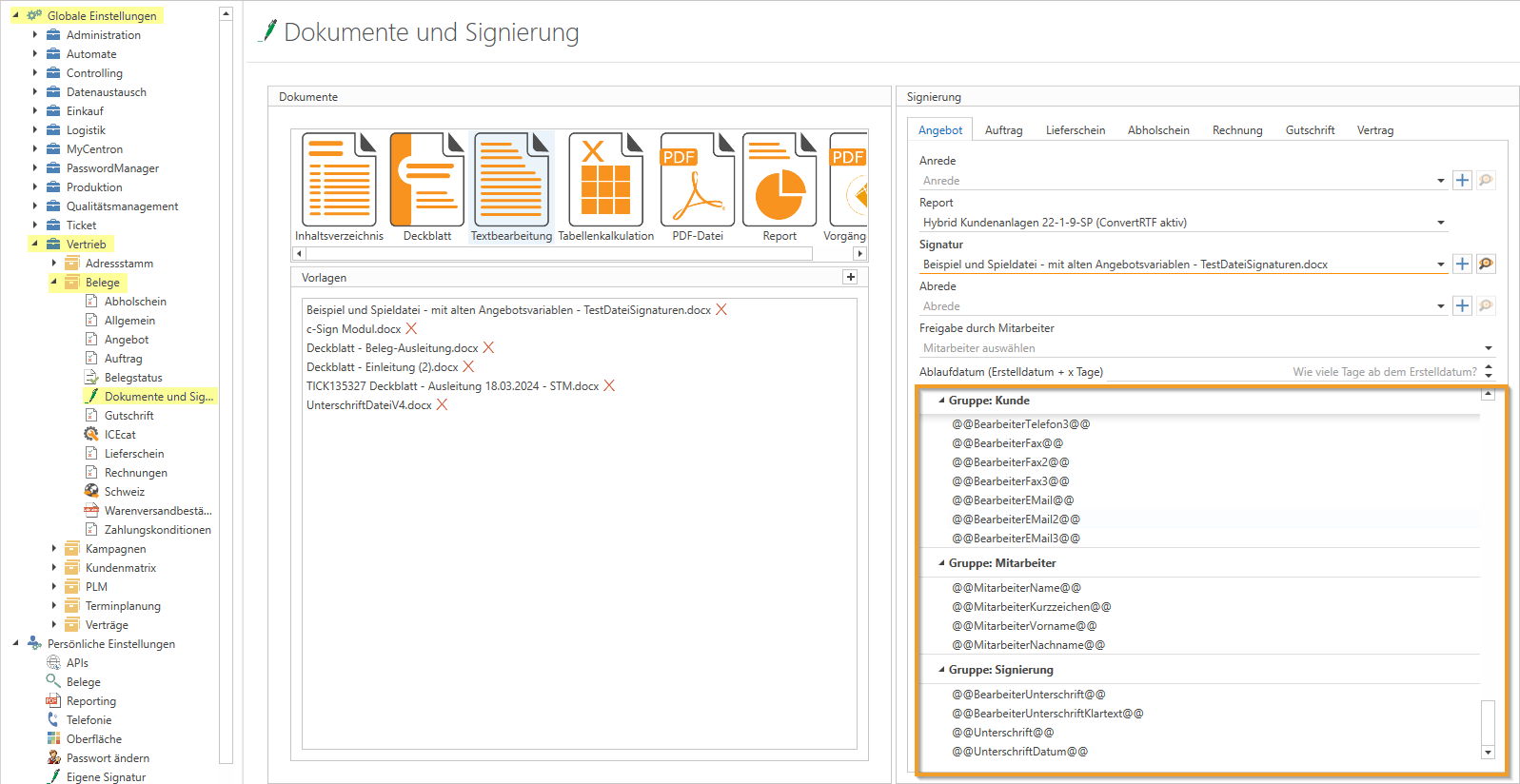Open the Mitarbeiter auswählen dropdown
The image size is (1520, 784).
point(1488,348)
